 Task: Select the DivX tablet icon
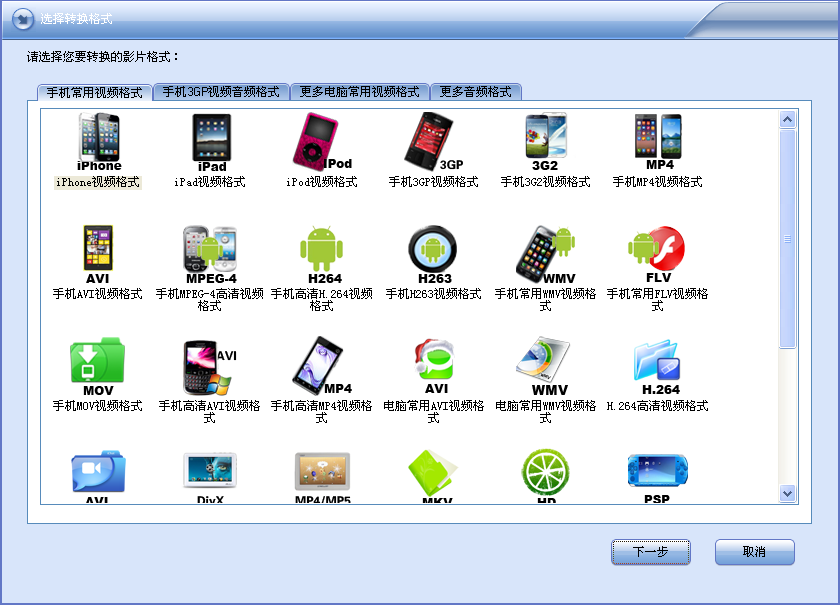210,477
